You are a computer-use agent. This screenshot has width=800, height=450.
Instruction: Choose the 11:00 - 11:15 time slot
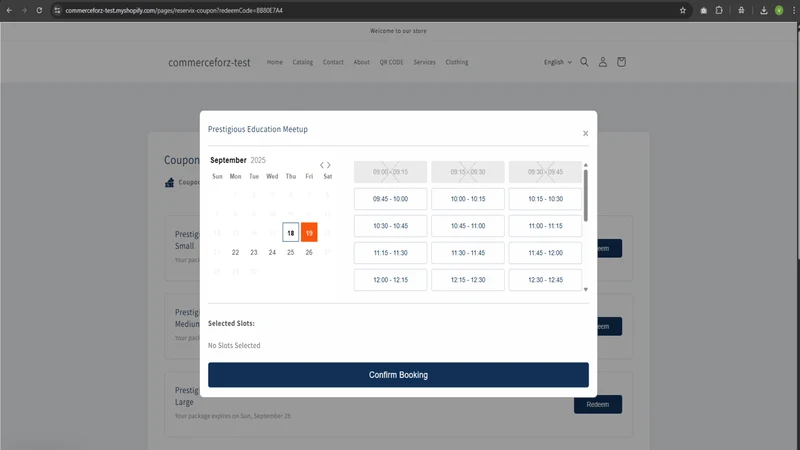pos(545,226)
